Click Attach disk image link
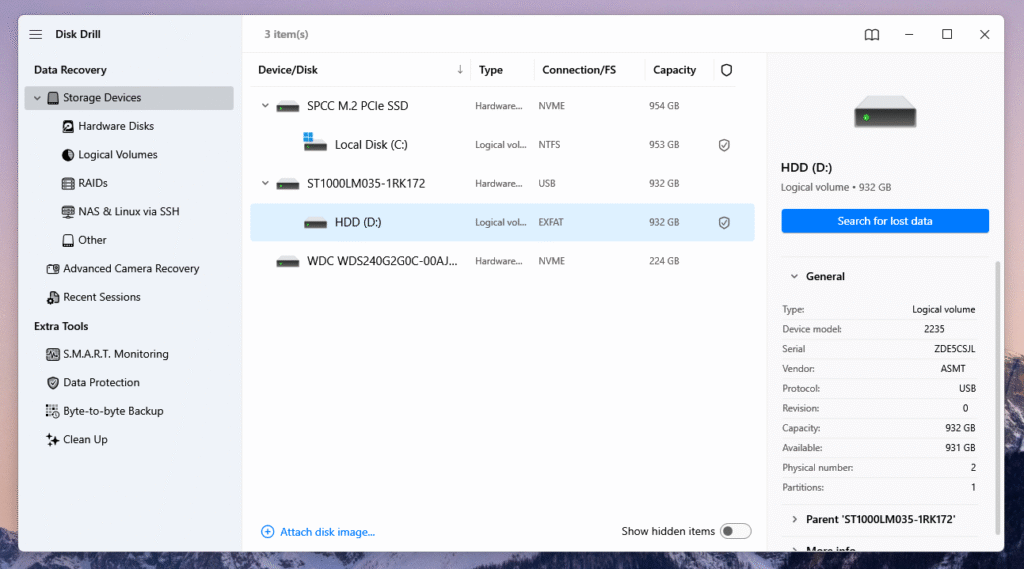The height and width of the screenshot is (569, 1024). [x=327, y=532]
